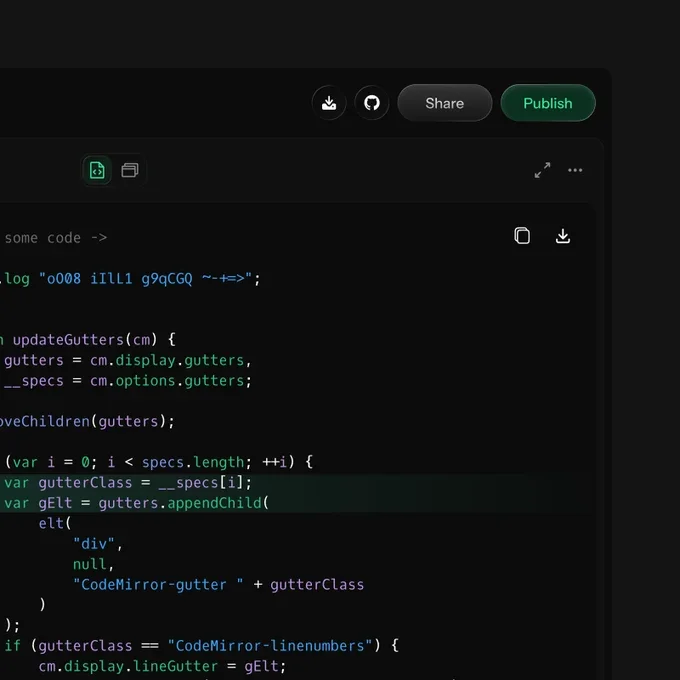This screenshot has width=680, height=680.
Task: Click the 'elt(' line
Action: (55, 523)
